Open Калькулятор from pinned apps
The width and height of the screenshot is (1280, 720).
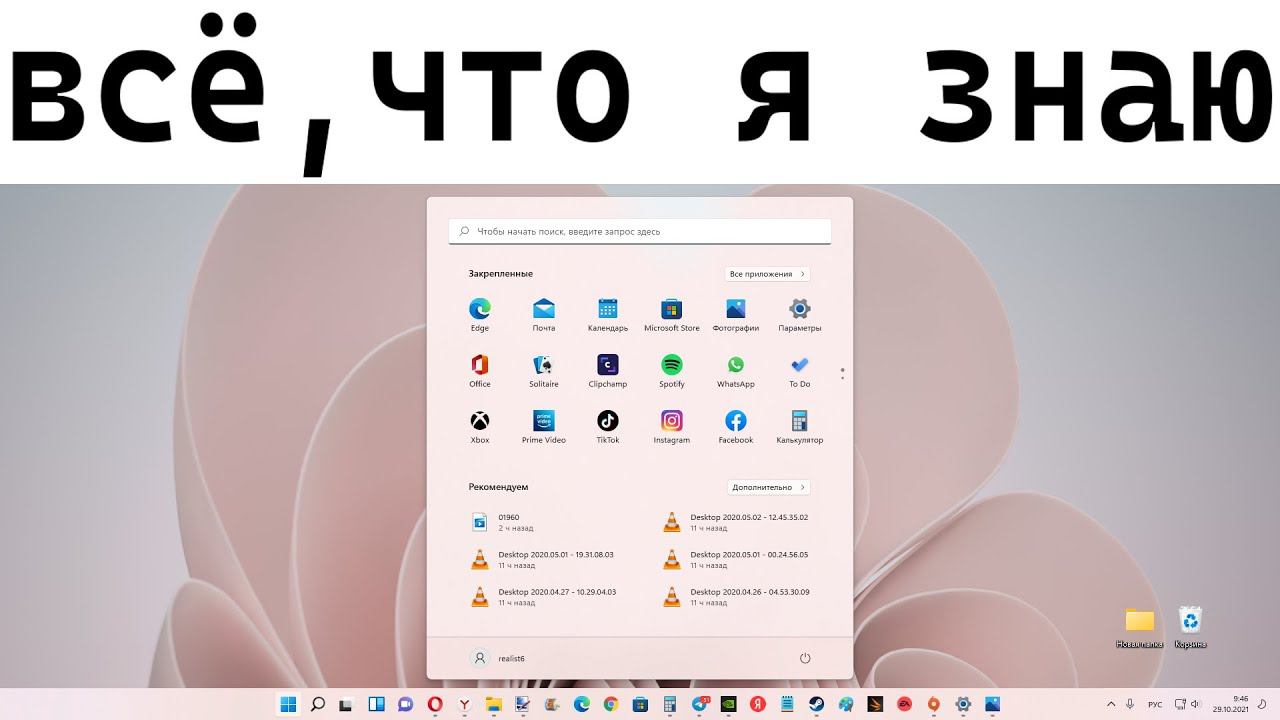799,426
